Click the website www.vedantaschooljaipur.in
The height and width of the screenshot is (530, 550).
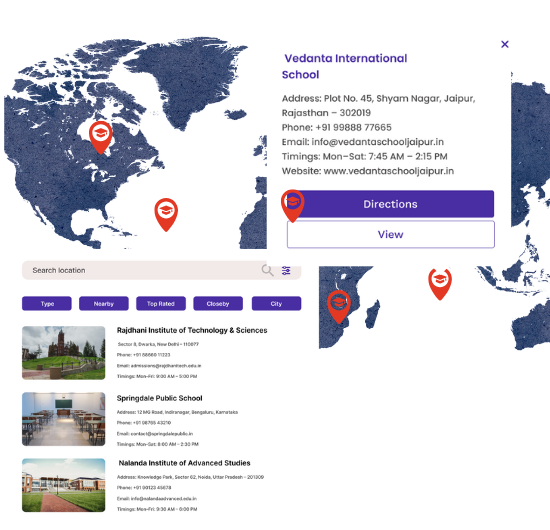point(389,171)
